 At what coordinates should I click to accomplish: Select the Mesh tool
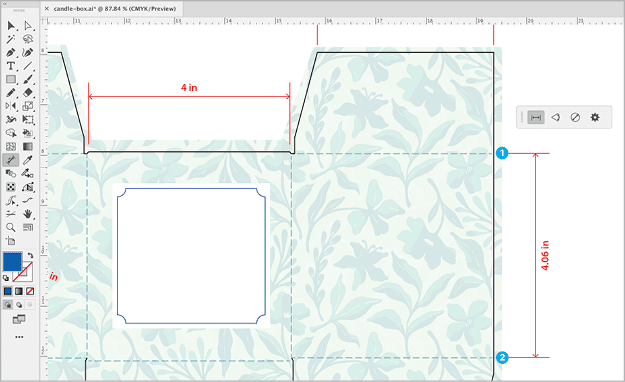click(x=11, y=147)
